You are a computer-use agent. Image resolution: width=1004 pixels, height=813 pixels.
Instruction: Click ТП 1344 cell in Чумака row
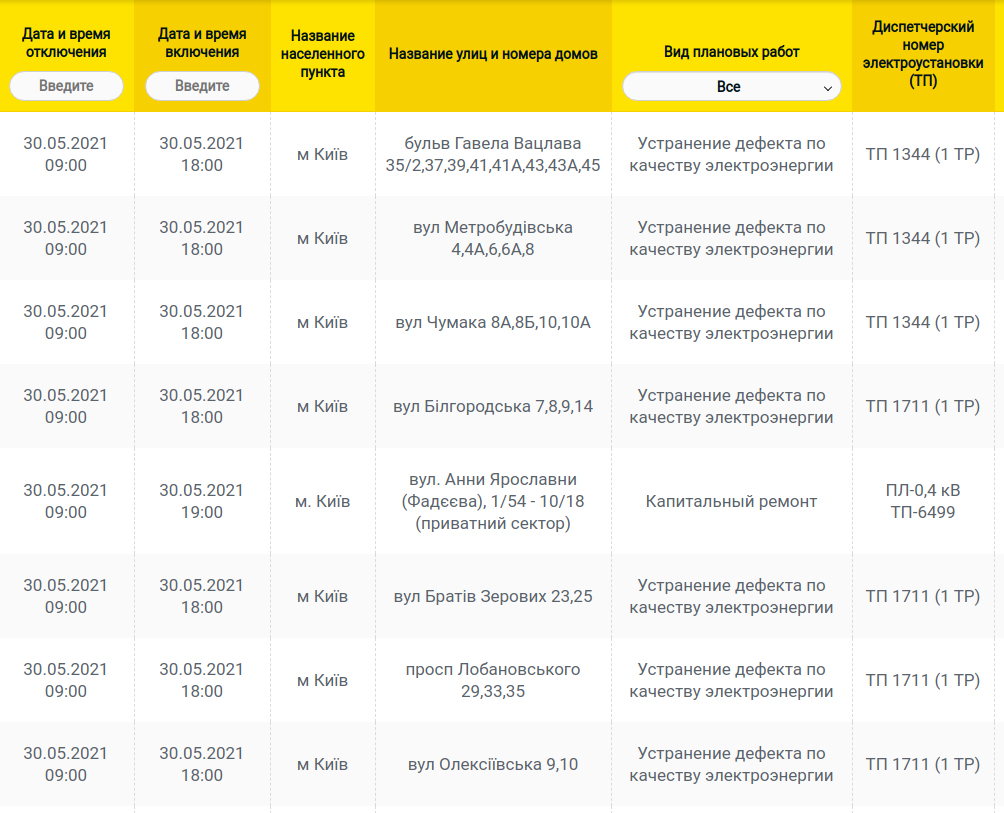923,322
